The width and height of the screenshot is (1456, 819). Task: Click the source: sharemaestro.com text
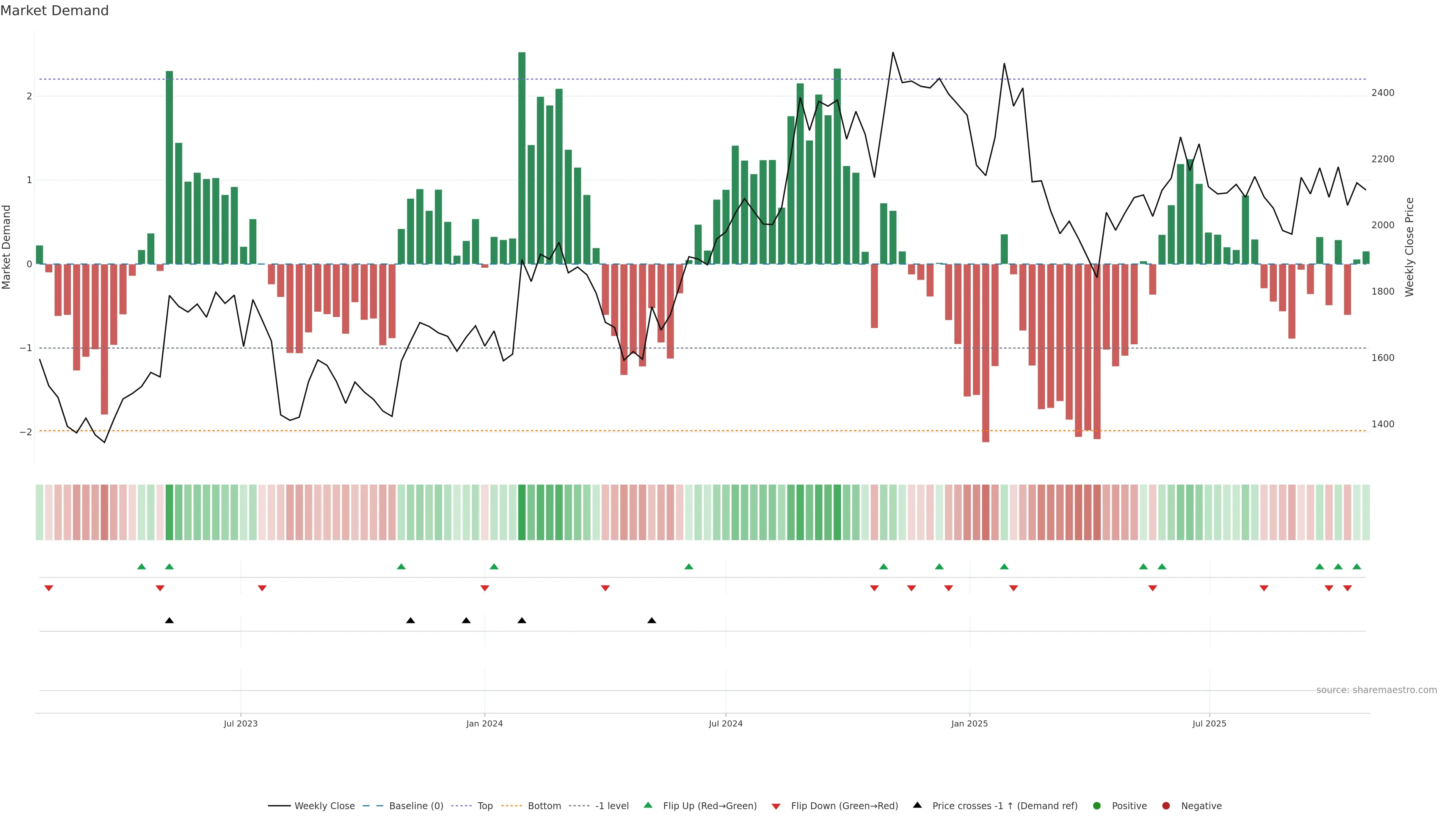[1376, 690]
